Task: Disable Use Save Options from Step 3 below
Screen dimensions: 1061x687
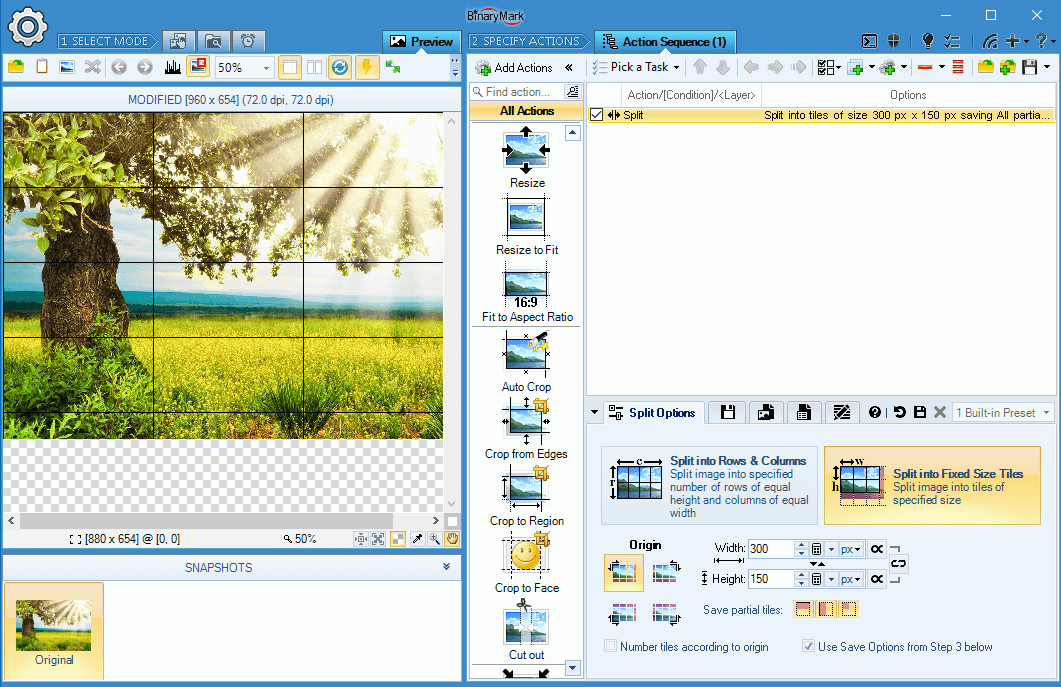Action: [x=807, y=646]
